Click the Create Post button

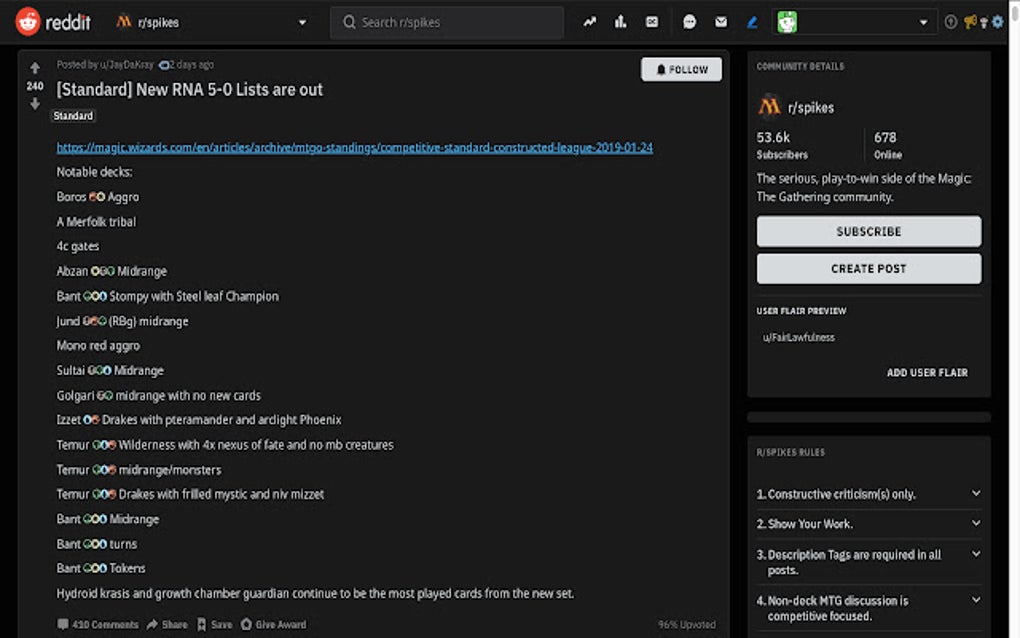coord(868,268)
